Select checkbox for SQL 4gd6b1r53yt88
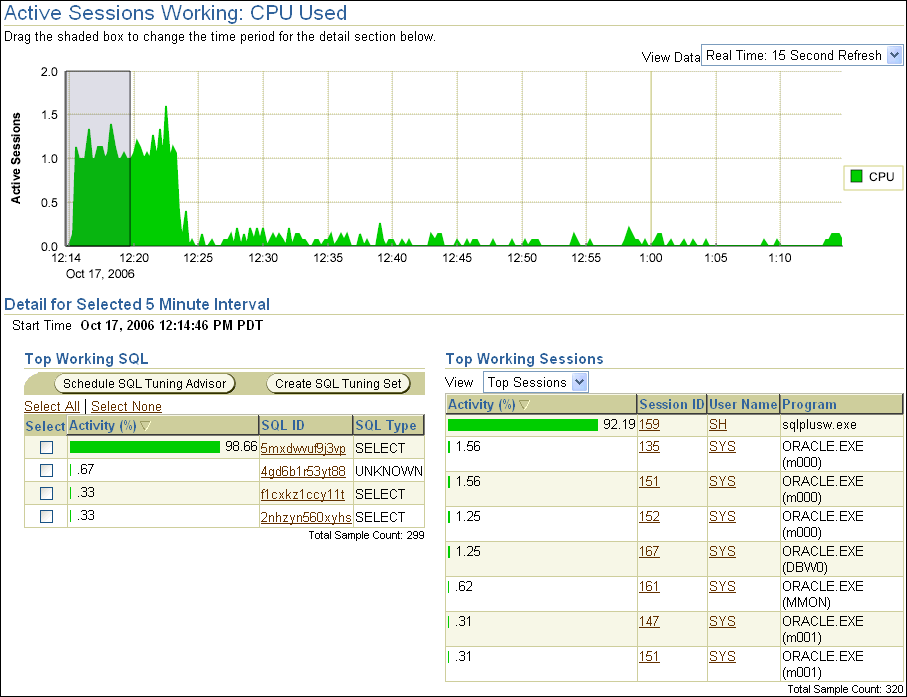 (x=46, y=471)
